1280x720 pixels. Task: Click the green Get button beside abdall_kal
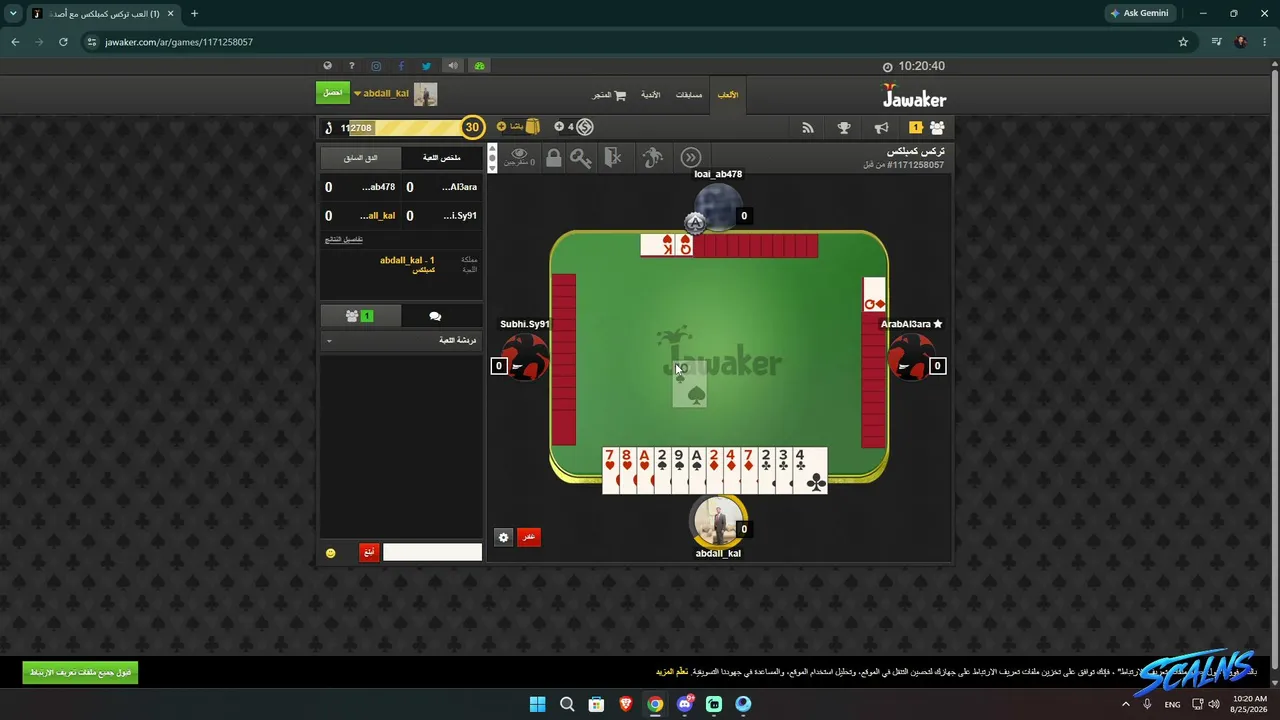point(333,93)
